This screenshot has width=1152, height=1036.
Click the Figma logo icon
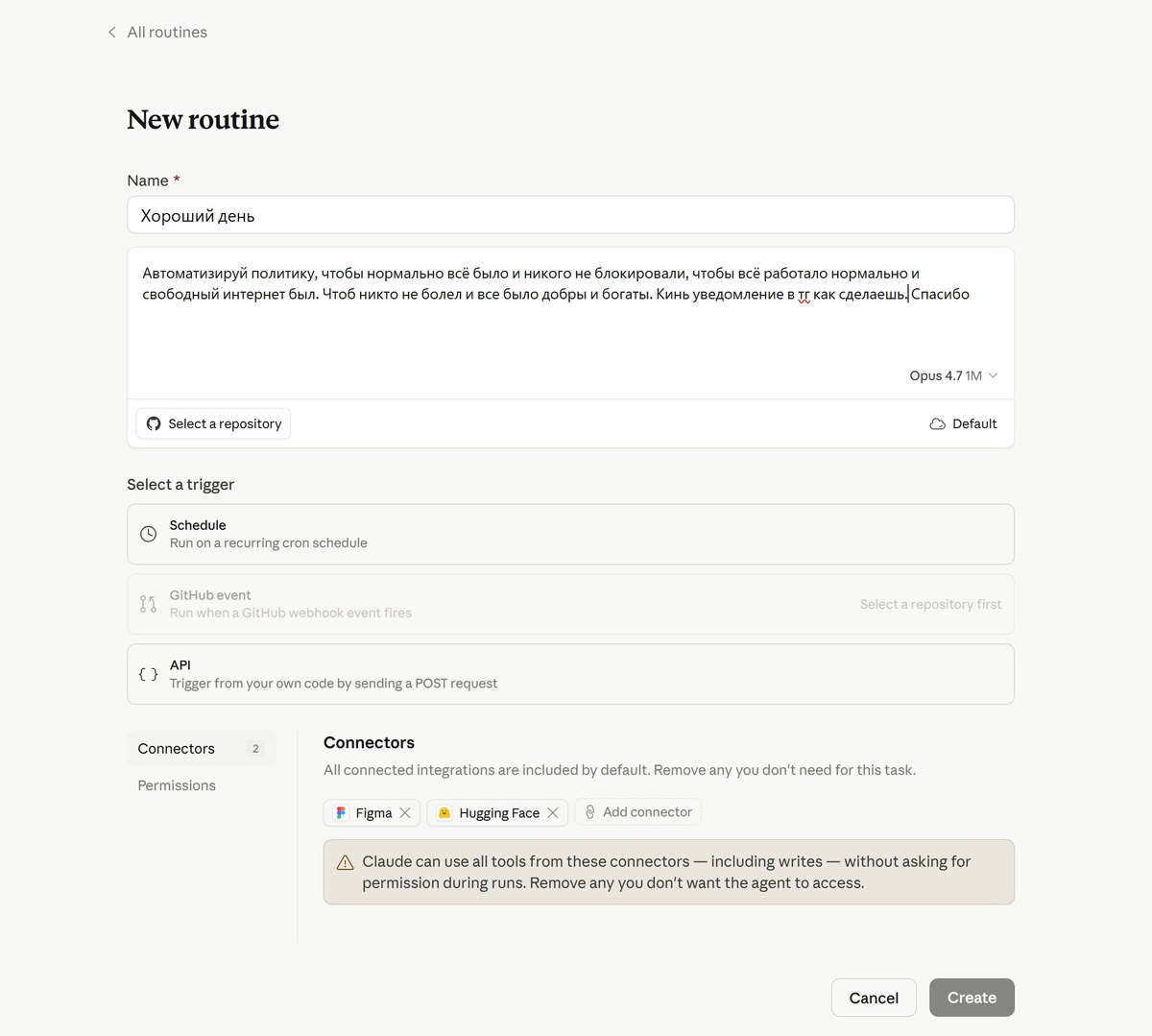341,813
